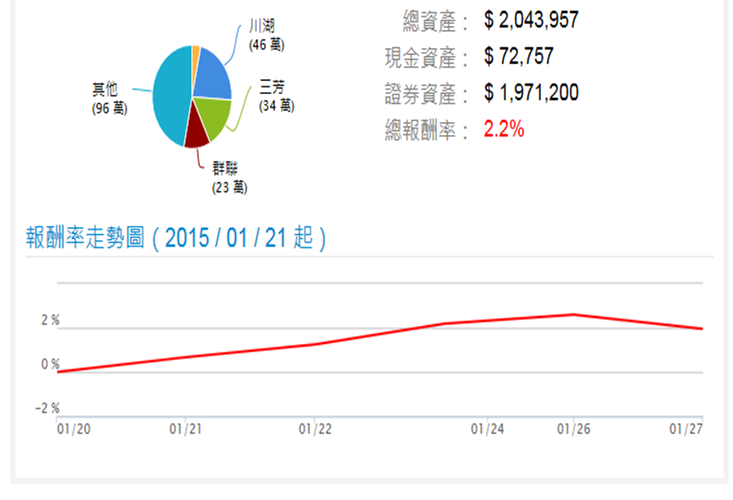This screenshot has width=733, height=500.
Task: Click the 01/26 peak on red line
Action: tap(574, 314)
